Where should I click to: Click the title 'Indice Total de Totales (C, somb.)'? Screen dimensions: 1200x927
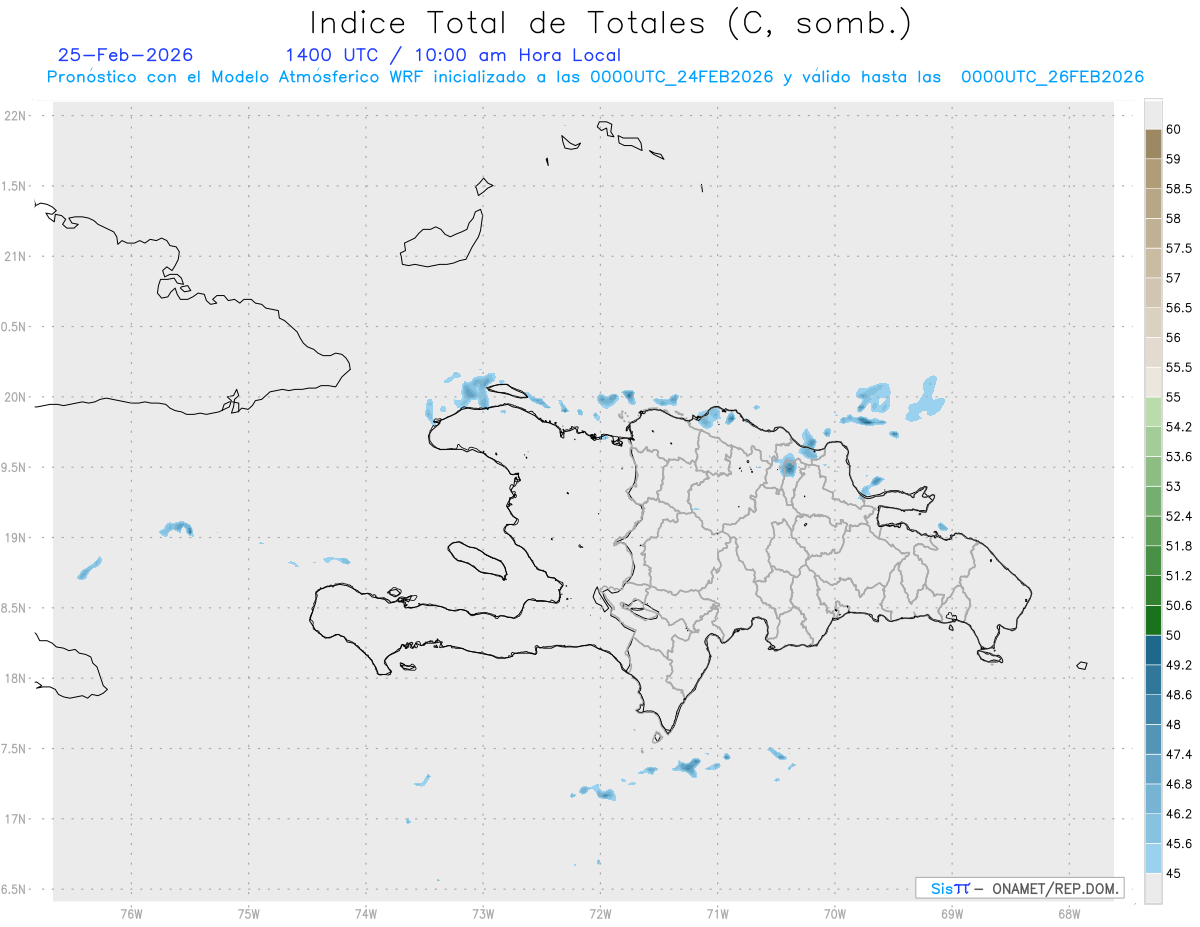pos(610,22)
